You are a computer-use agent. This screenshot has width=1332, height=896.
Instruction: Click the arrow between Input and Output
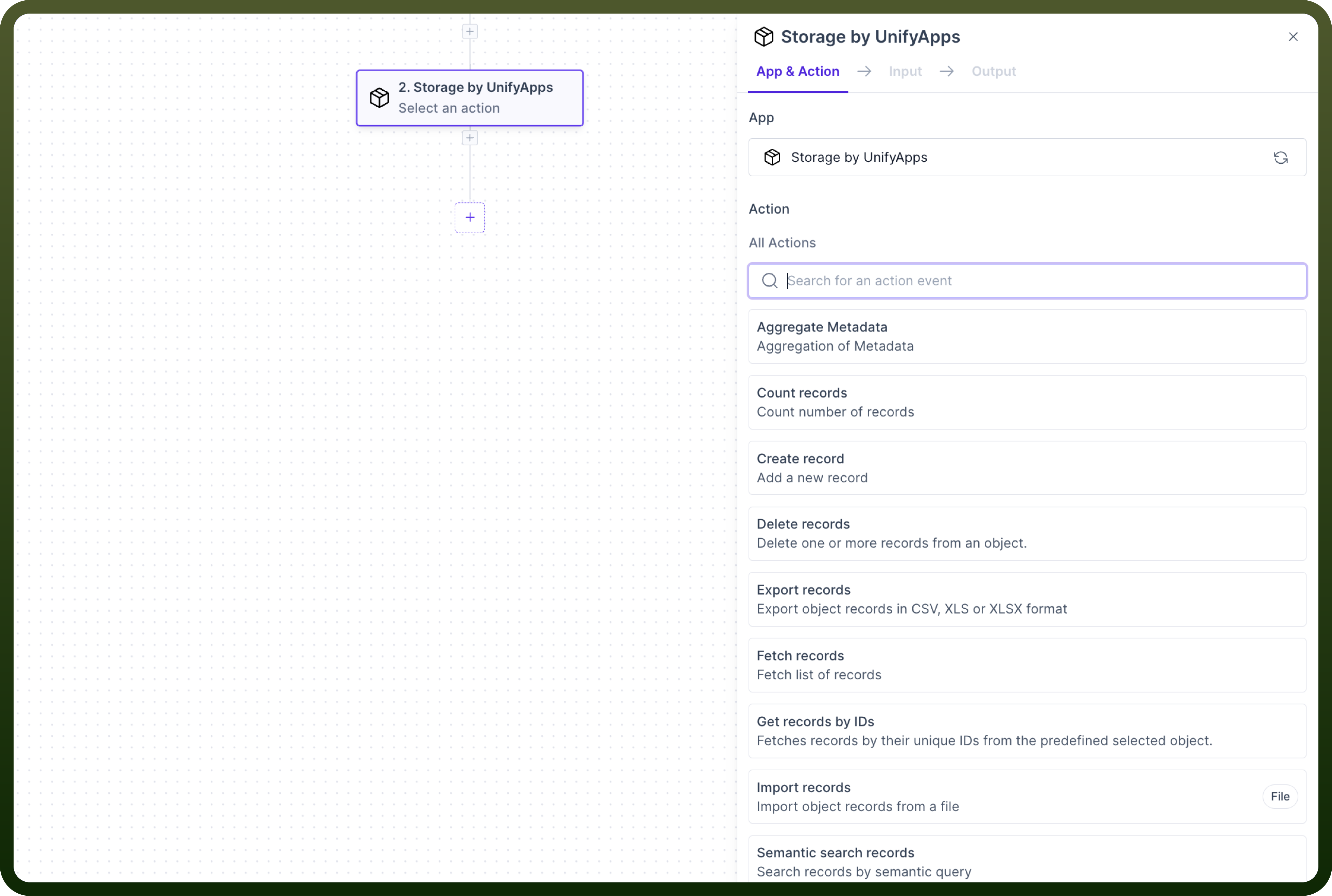click(947, 71)
